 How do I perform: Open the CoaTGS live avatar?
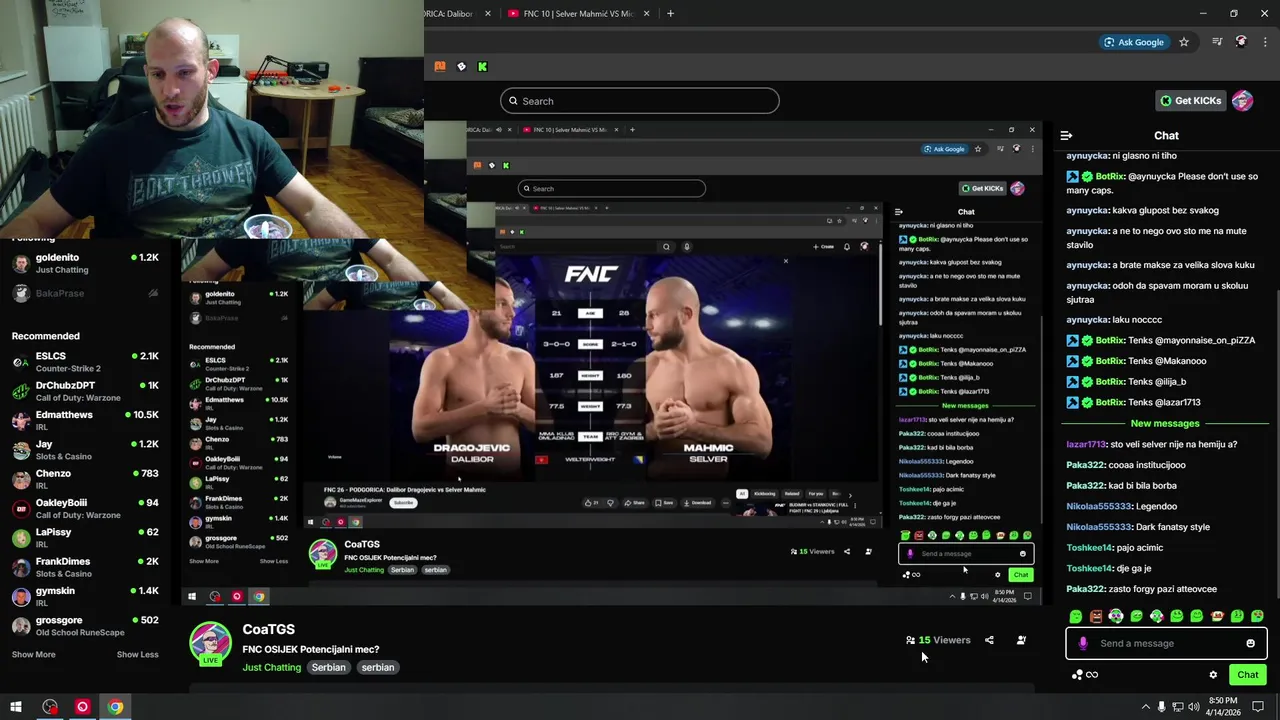click(x=210, y=643)
